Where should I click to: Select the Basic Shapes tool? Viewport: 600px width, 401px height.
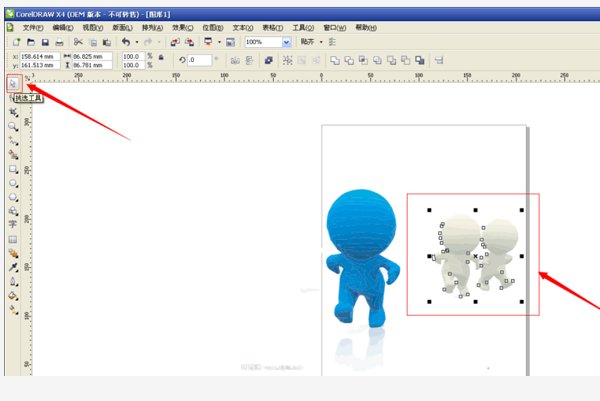13,211
